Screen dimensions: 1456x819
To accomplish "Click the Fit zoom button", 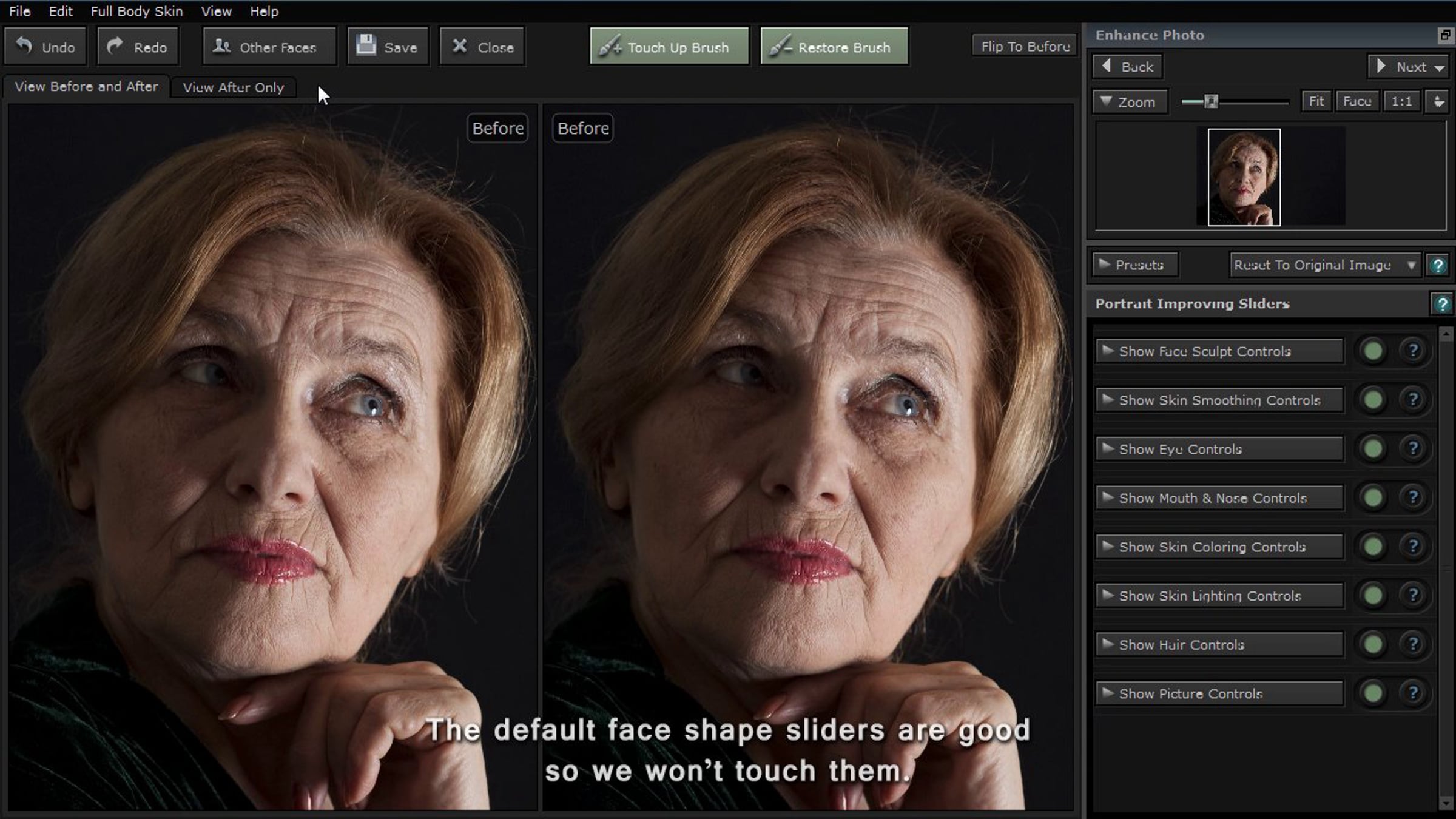I will coord(1316,101).
